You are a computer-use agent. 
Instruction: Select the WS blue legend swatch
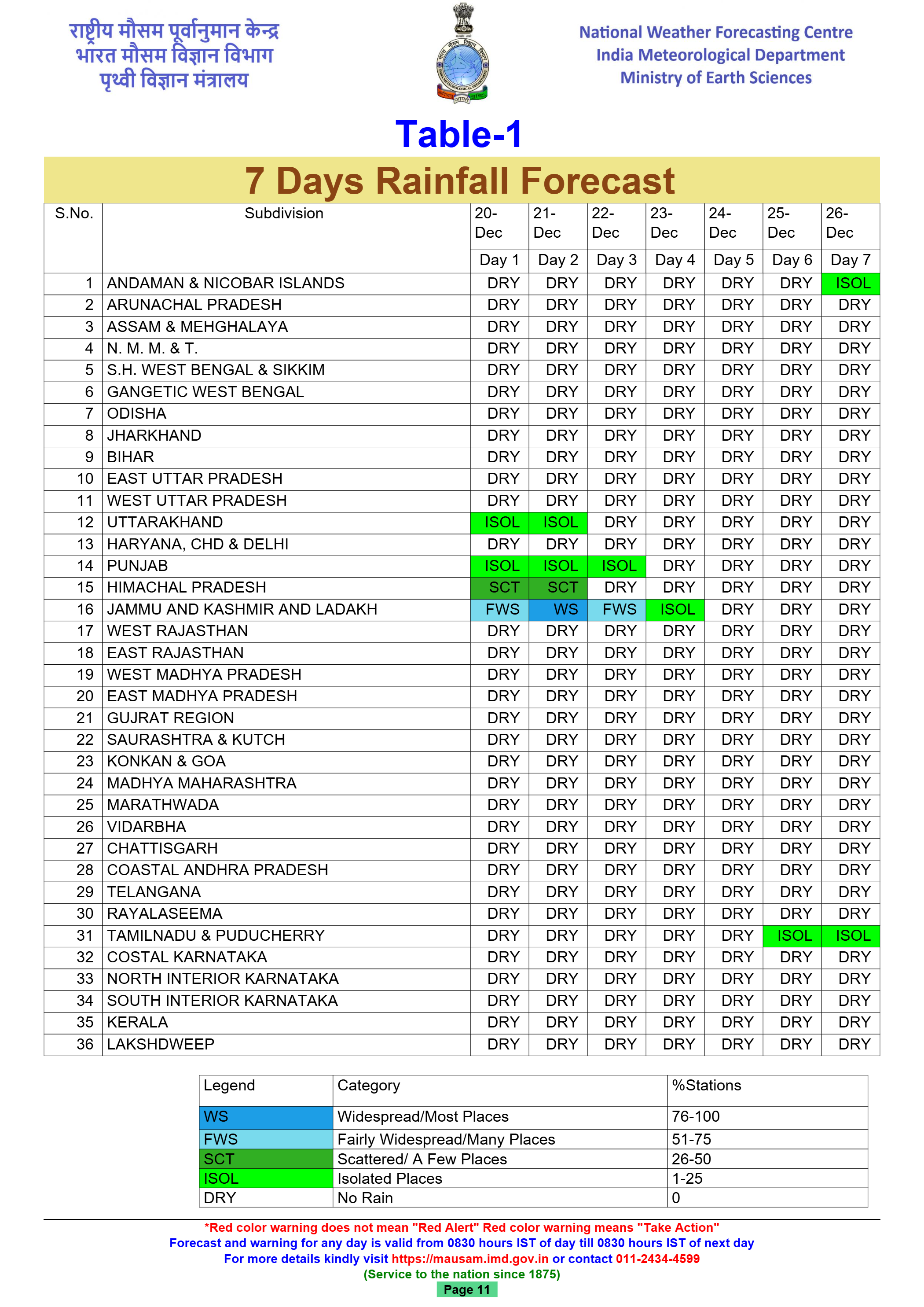click(x=265, y=1117)
